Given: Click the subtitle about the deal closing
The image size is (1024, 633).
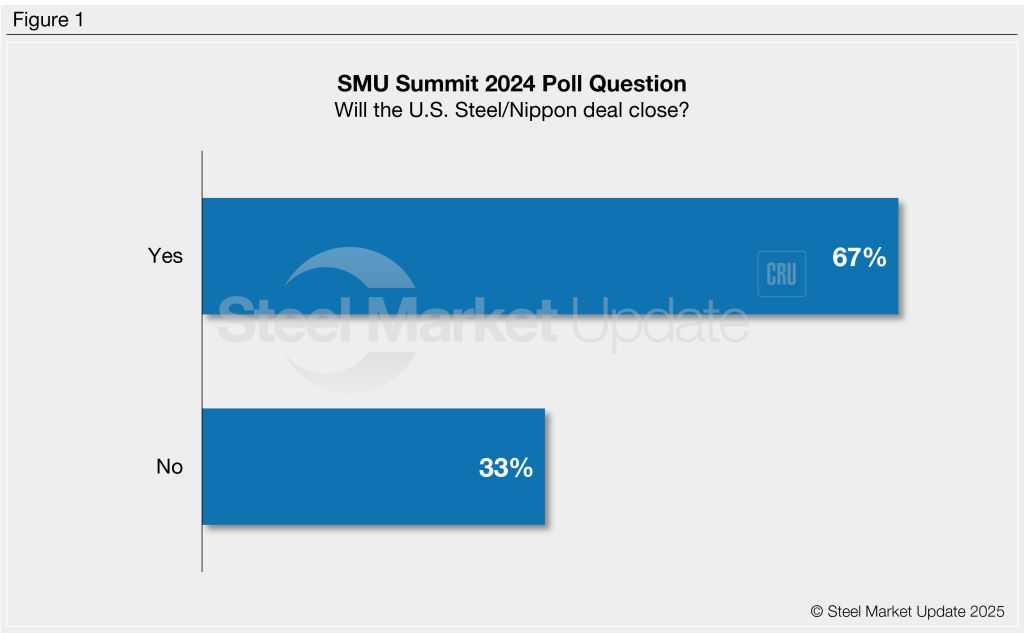Looking at the screenshot, I should tap(511, 110).
